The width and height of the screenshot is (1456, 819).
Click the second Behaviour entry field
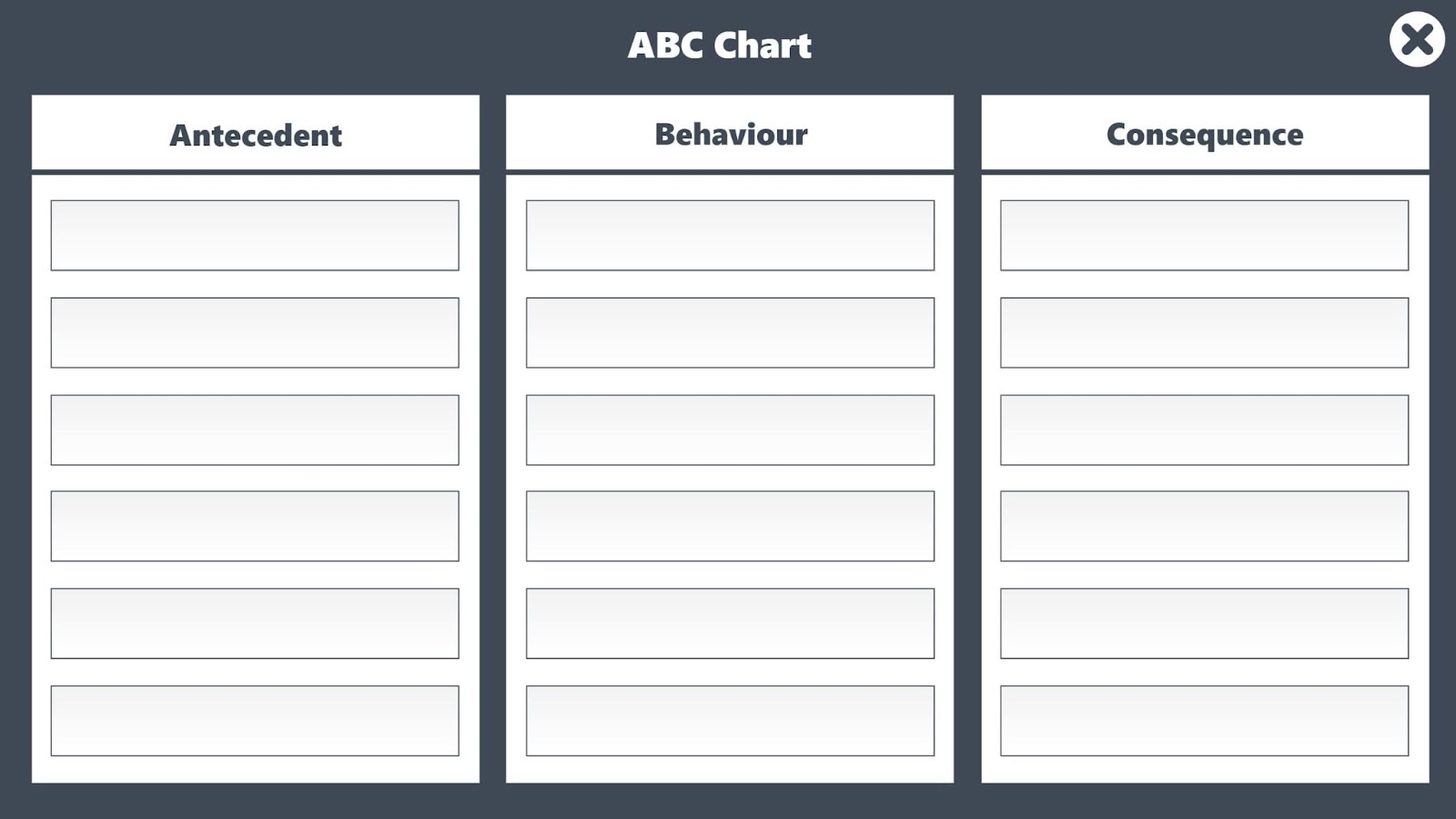click(730, 331)
